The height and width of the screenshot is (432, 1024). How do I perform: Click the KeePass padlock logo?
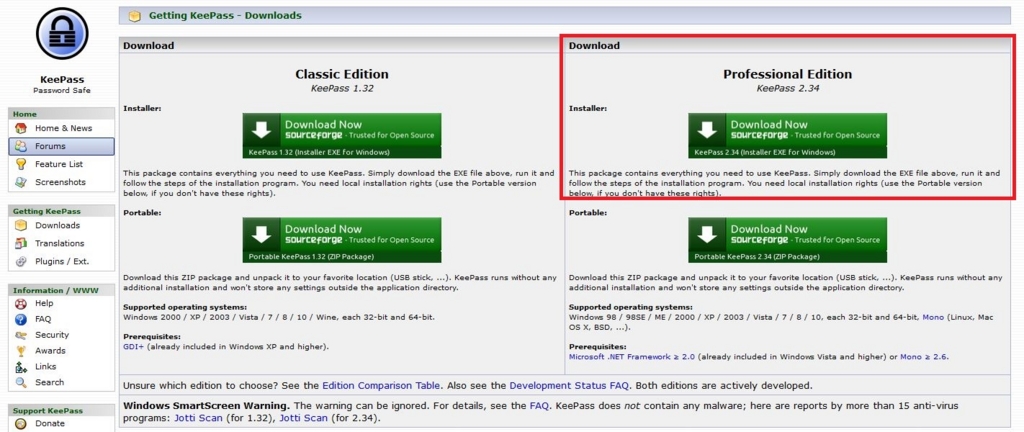pos(62,34)
